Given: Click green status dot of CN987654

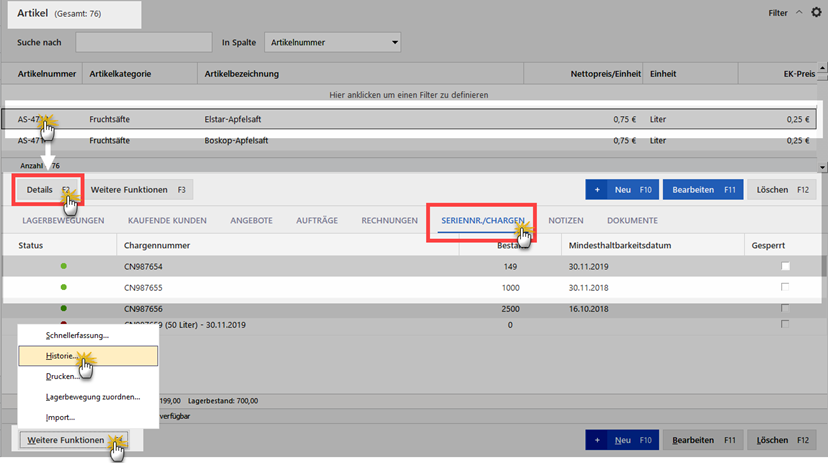Looking at the screenshot, I should pyautogui.click(x=63, y=266).
